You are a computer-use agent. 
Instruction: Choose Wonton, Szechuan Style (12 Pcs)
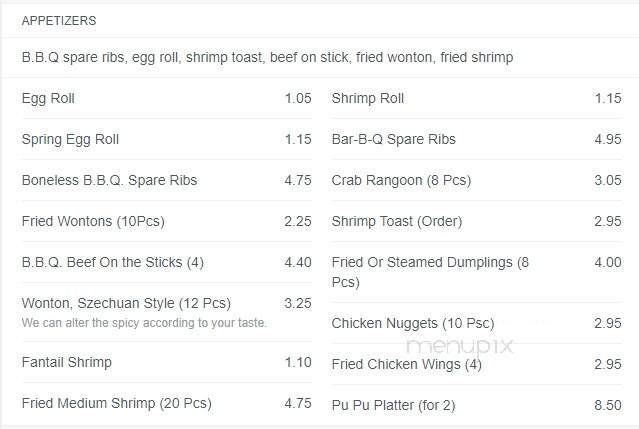point(125,303)
